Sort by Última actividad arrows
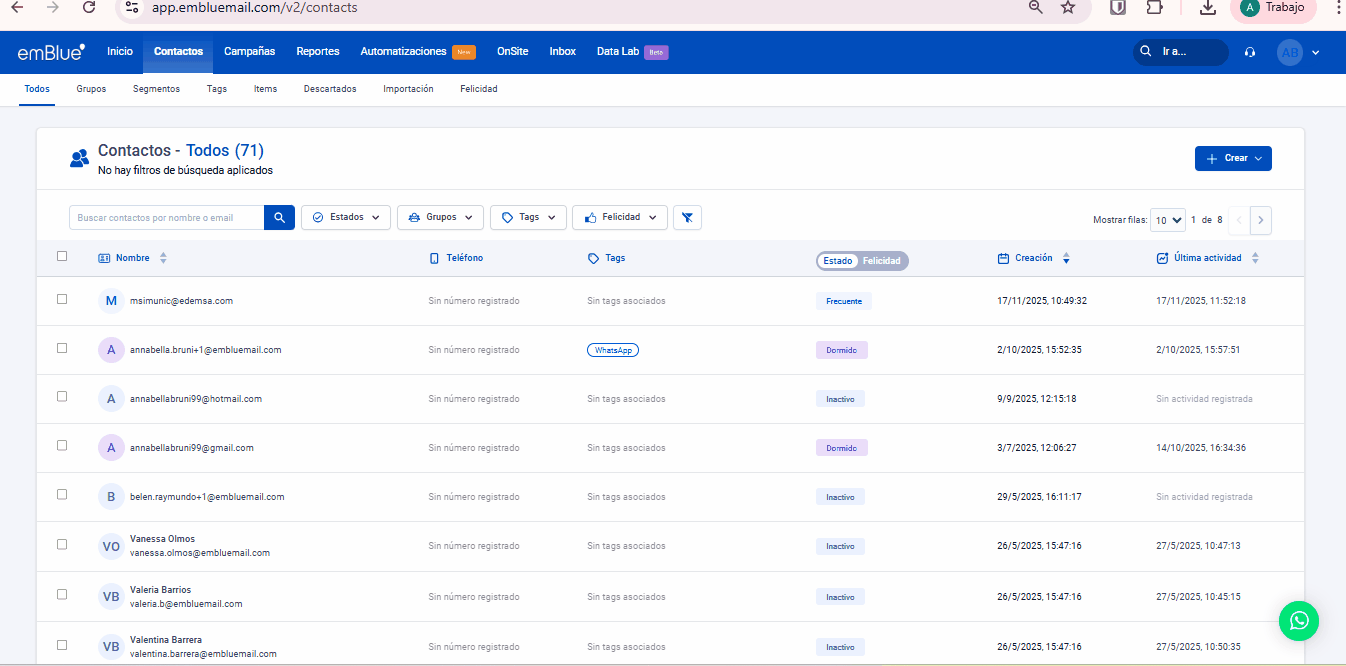 tap(1255, 258)
